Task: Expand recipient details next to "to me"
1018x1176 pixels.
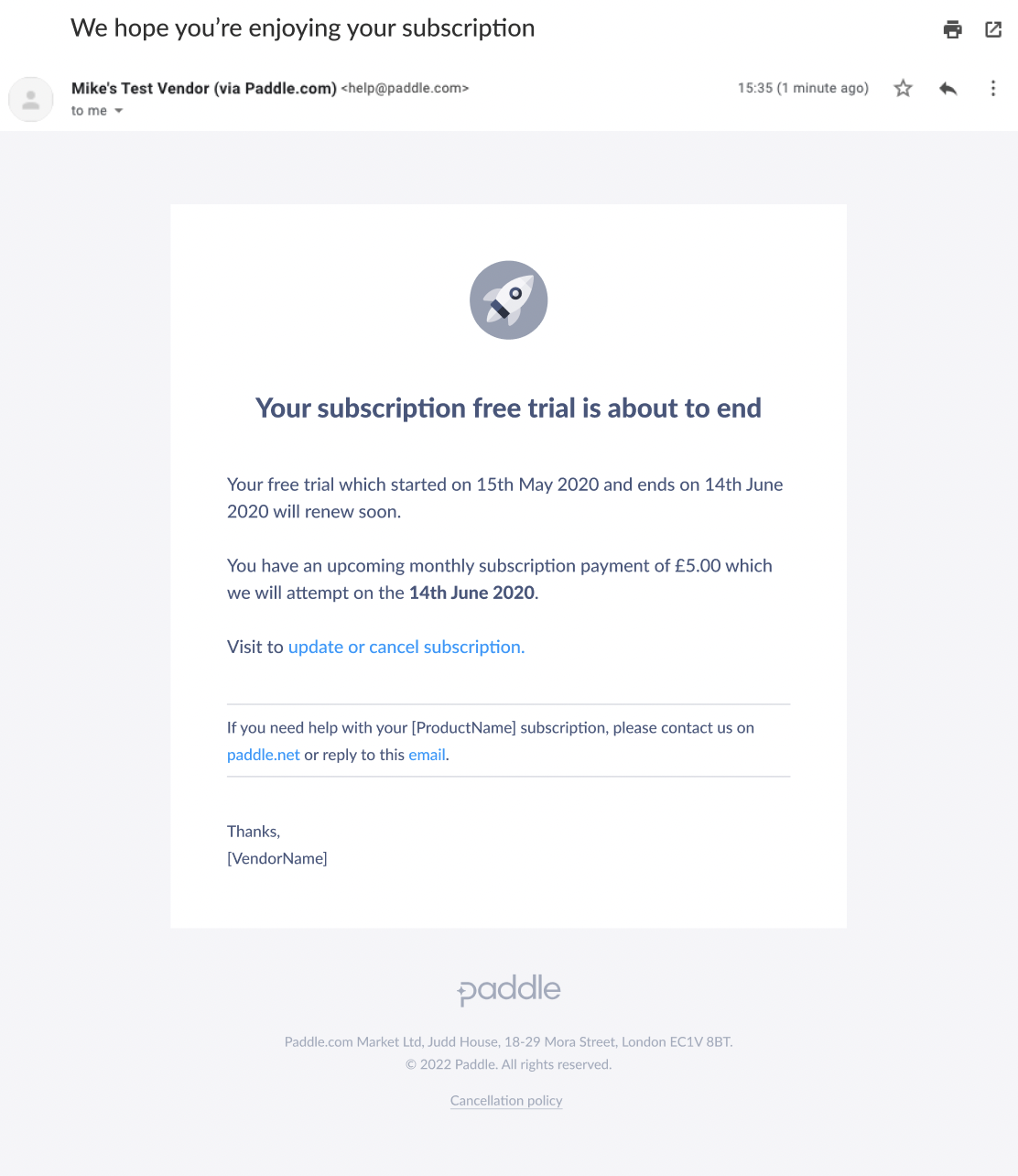Action: pyautogui.click(x=119, y=111)
